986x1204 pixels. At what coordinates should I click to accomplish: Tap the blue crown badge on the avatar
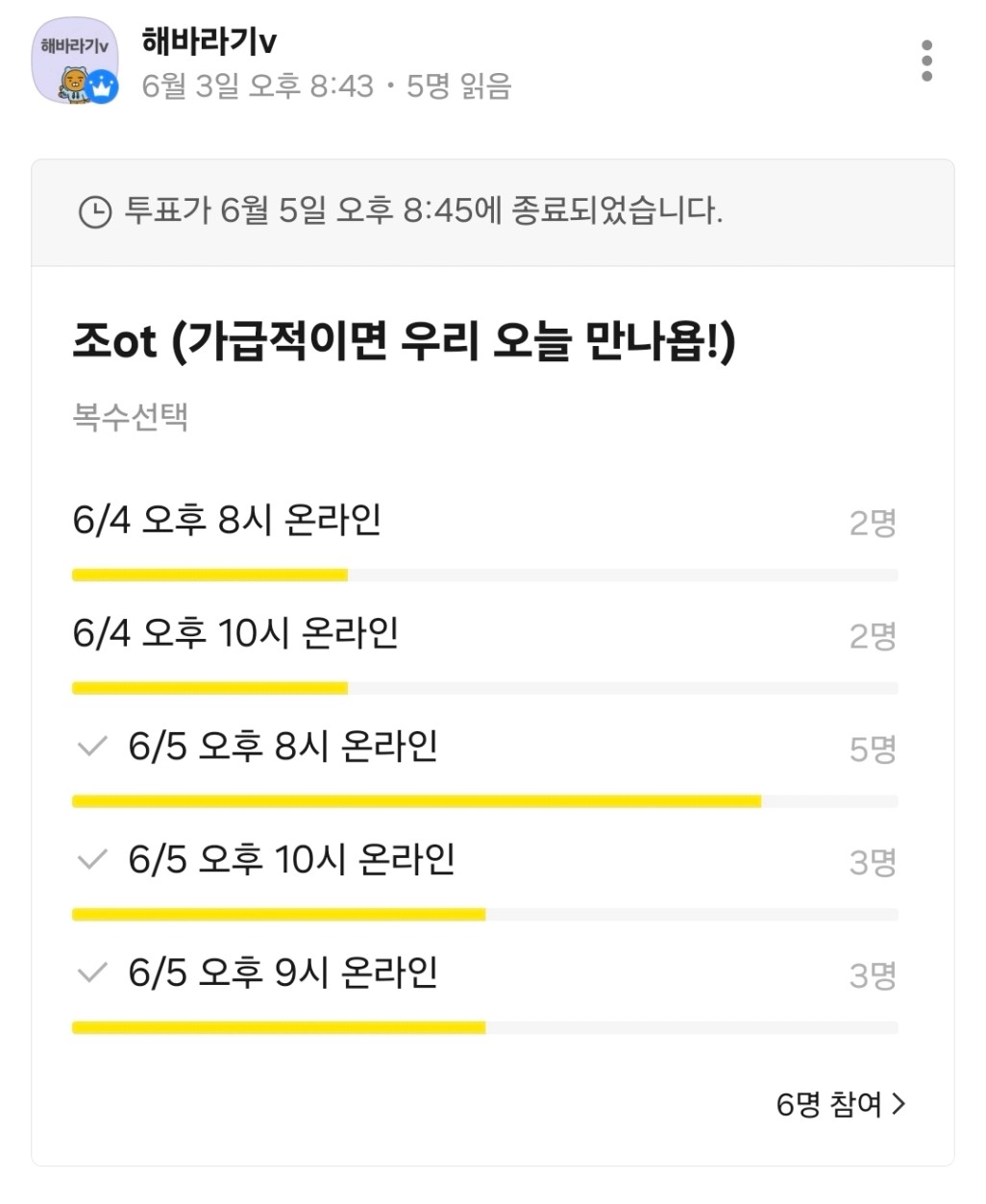click(102, 87)
